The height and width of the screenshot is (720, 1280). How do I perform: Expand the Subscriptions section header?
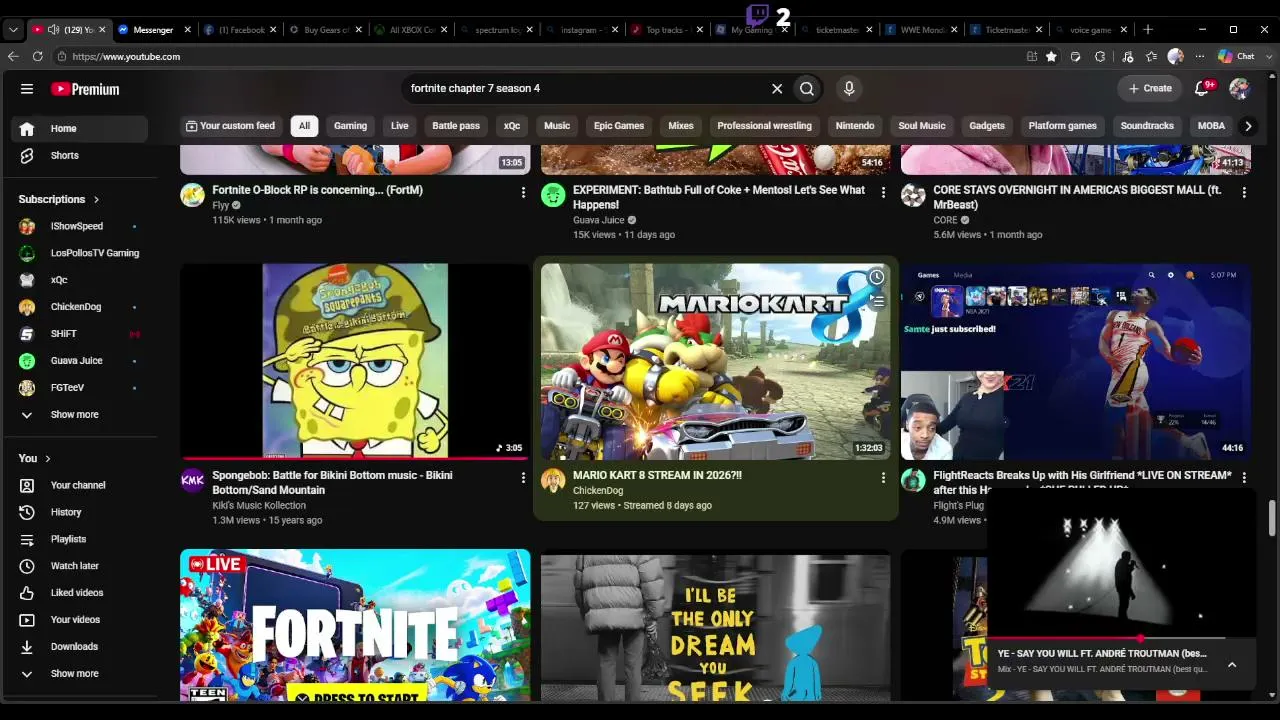pyautogui.click(x=60, y=199)
